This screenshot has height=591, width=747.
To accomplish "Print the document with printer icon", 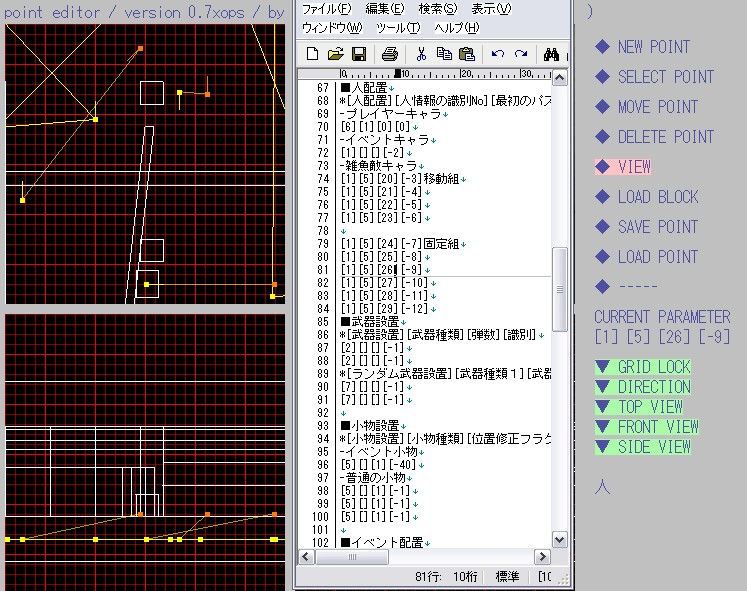I will [x=390, y=54].
